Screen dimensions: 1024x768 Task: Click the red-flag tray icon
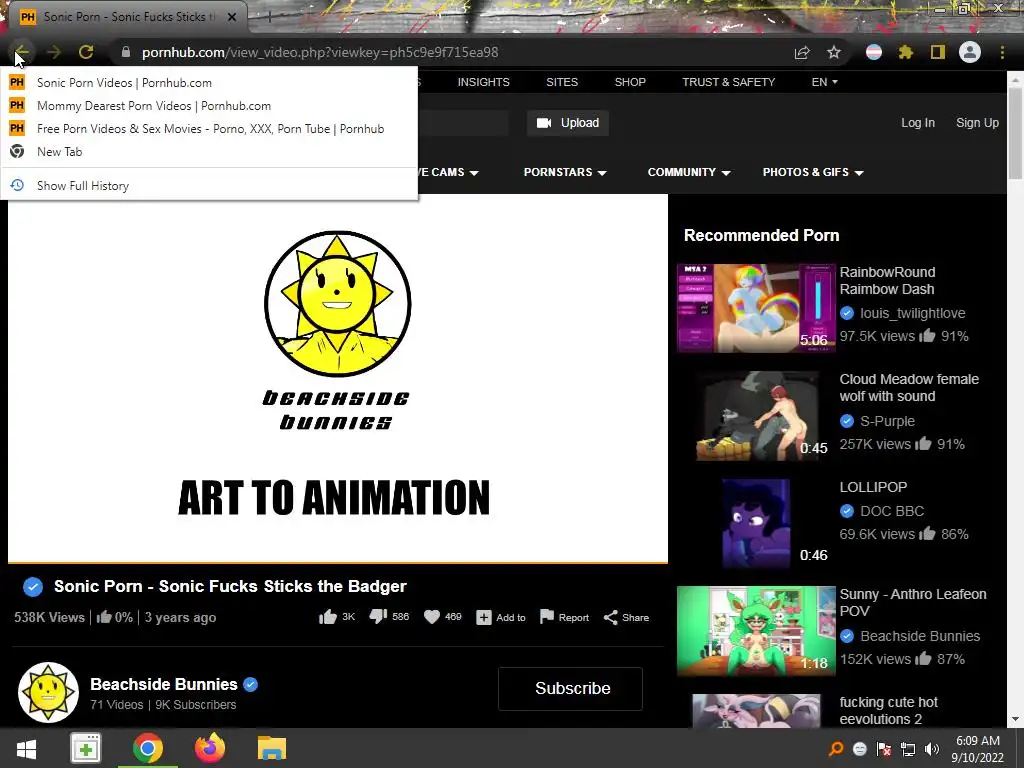tap(884, 749)
